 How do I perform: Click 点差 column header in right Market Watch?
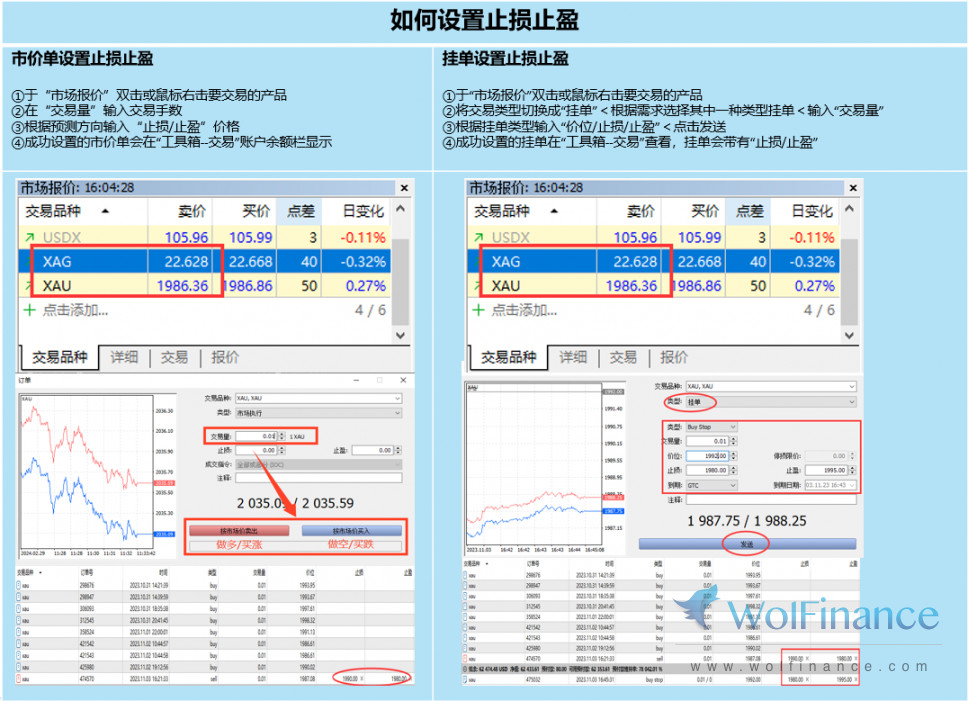pyautogui.click(x=749, y=211)
